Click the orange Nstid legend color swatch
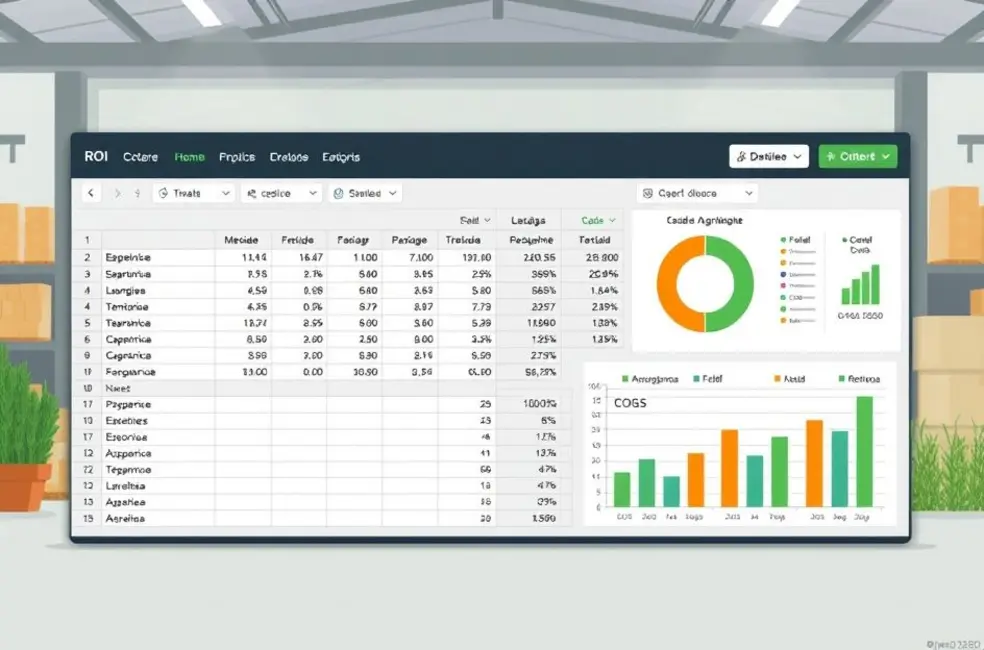Viewport: 984px width, 650px height. click(776, 380)
